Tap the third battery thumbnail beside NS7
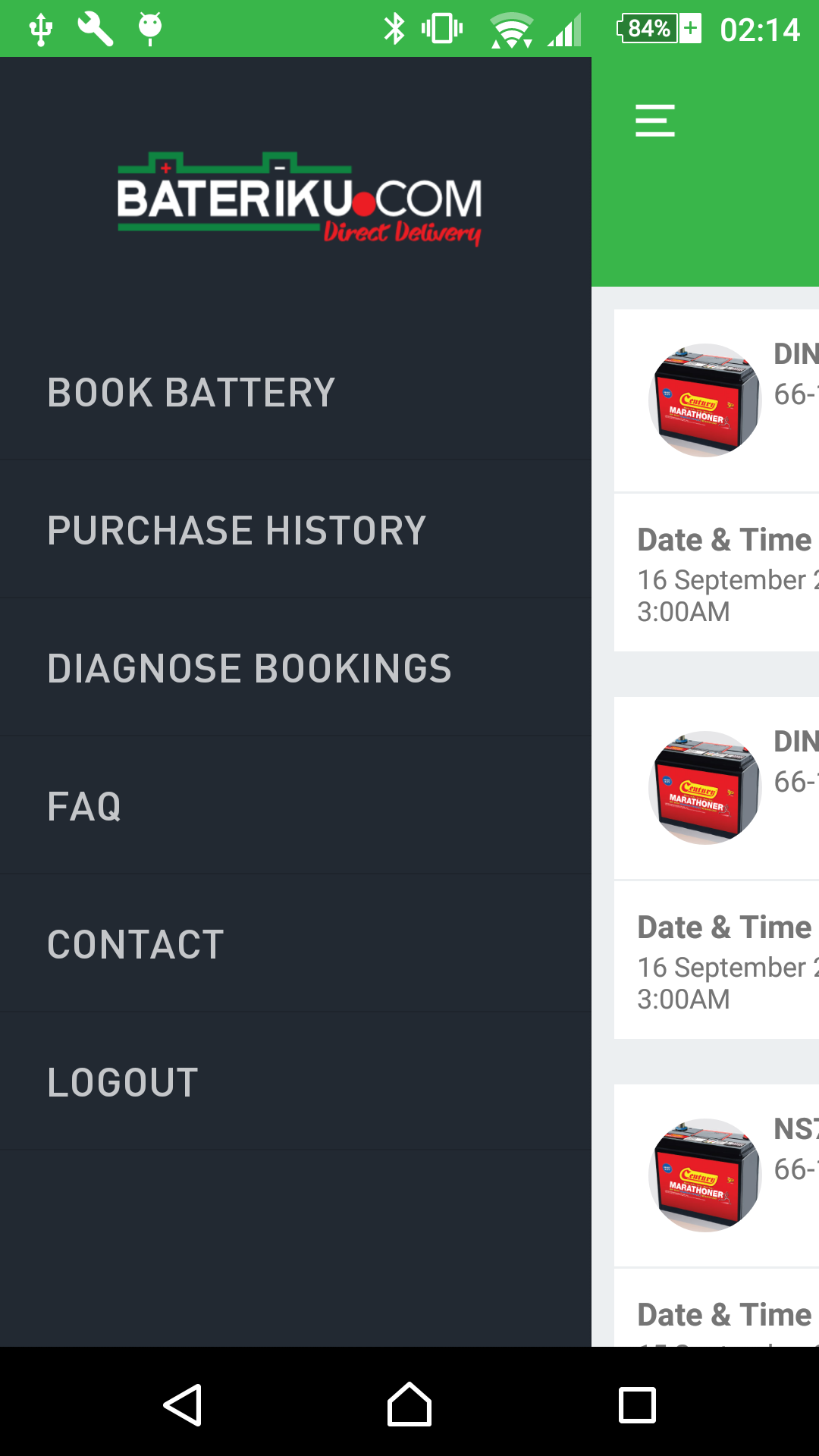This screenshot has width=819, height=1456. coord(705,1175)
